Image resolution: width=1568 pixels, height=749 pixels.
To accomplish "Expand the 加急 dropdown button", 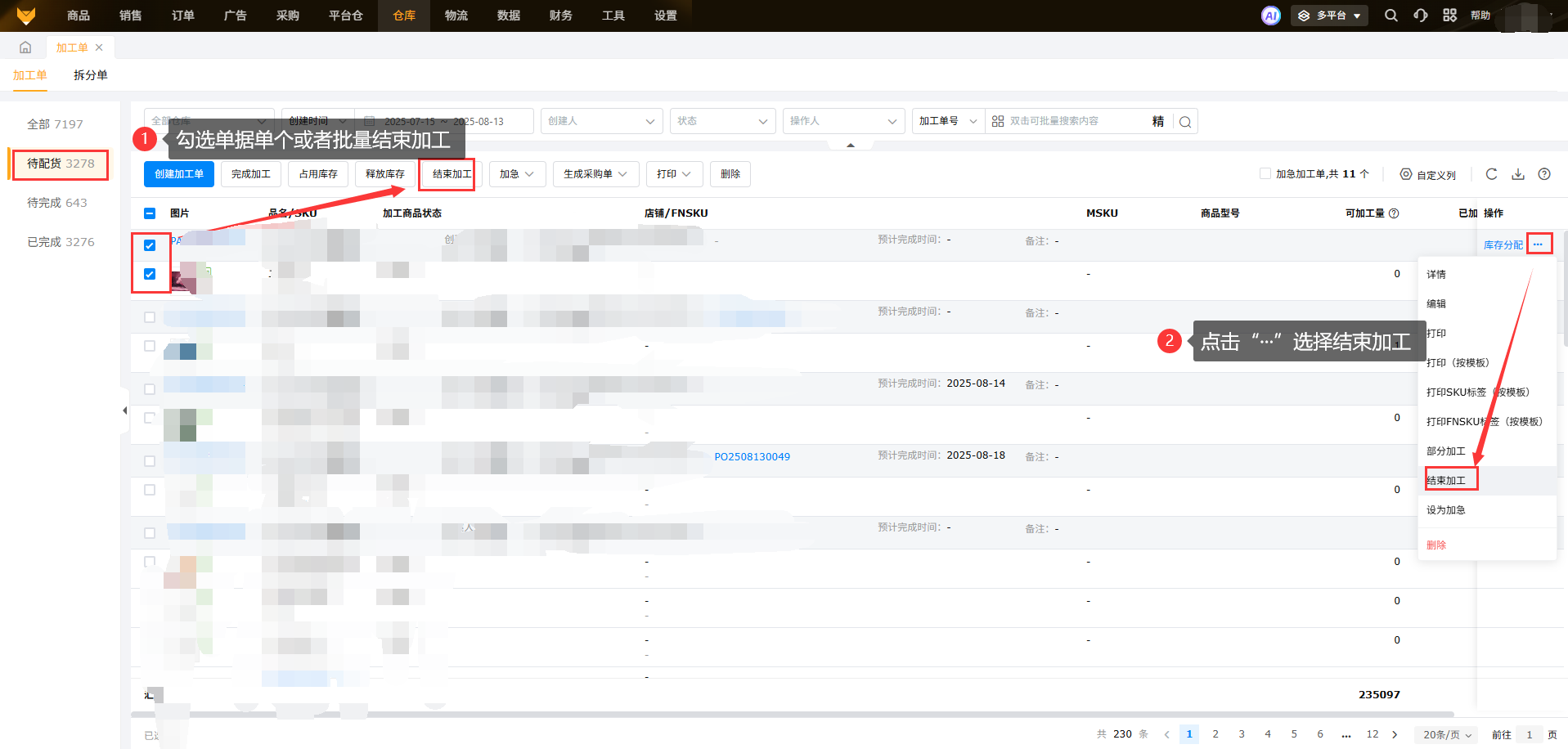I will (517, 174).
